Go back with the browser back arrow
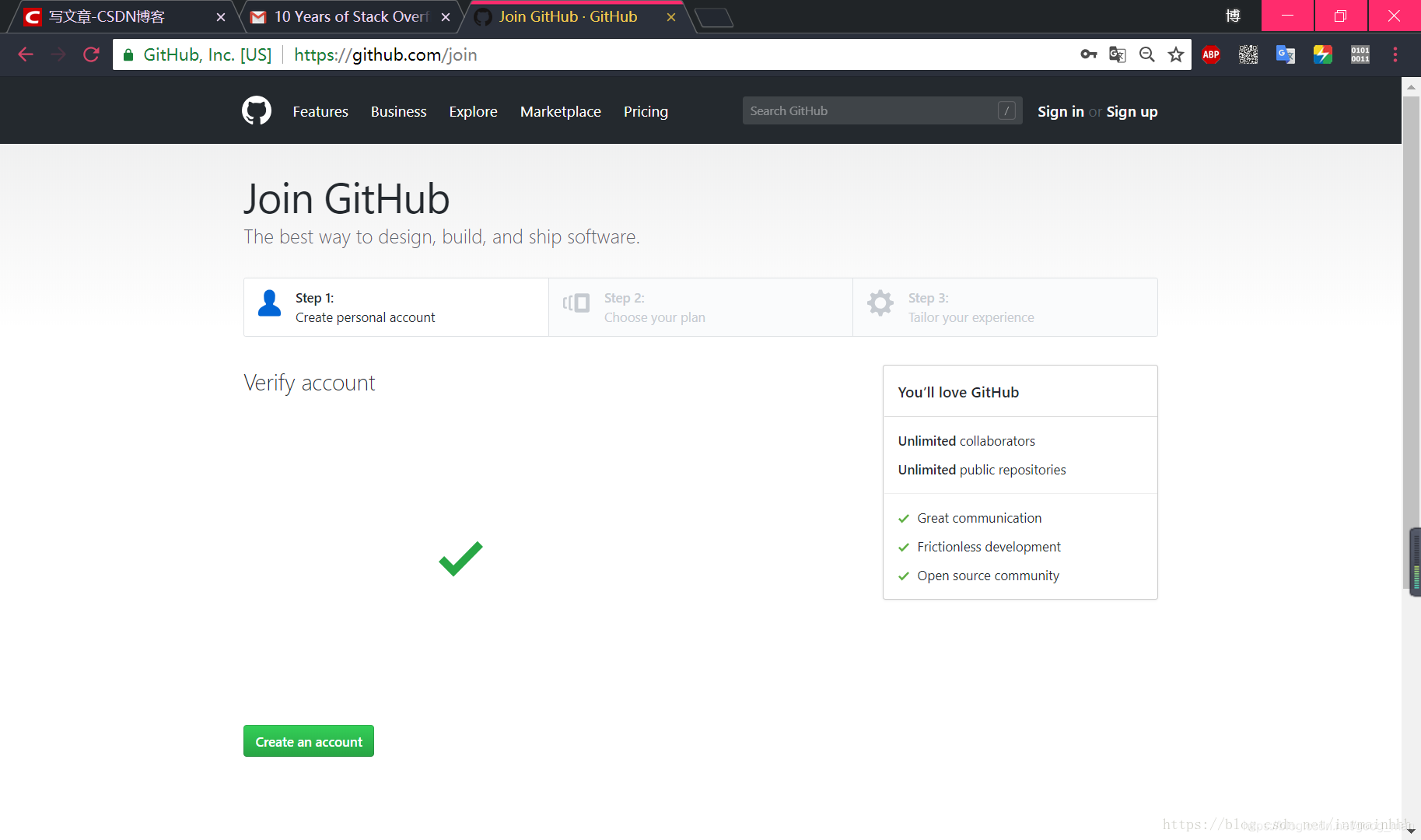 pos(26,54)
